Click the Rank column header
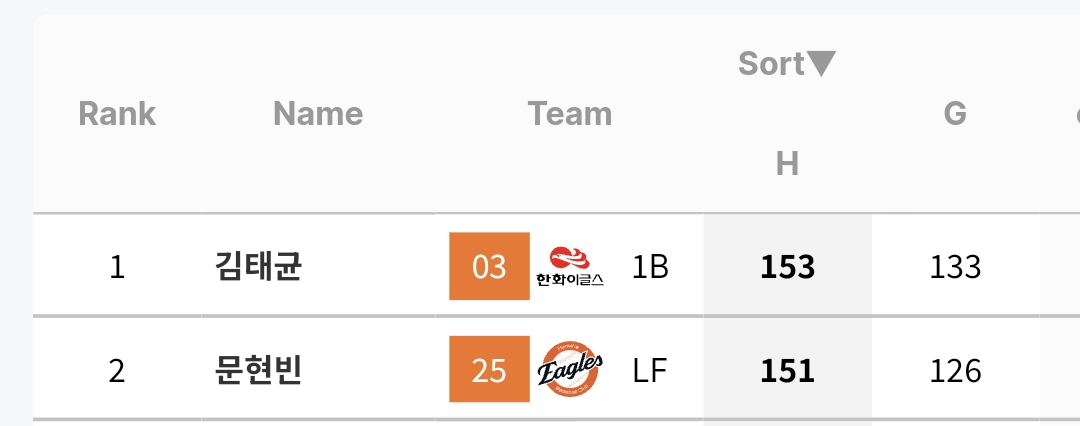This screenshot has height=426, width=1080. pos(117,114)
